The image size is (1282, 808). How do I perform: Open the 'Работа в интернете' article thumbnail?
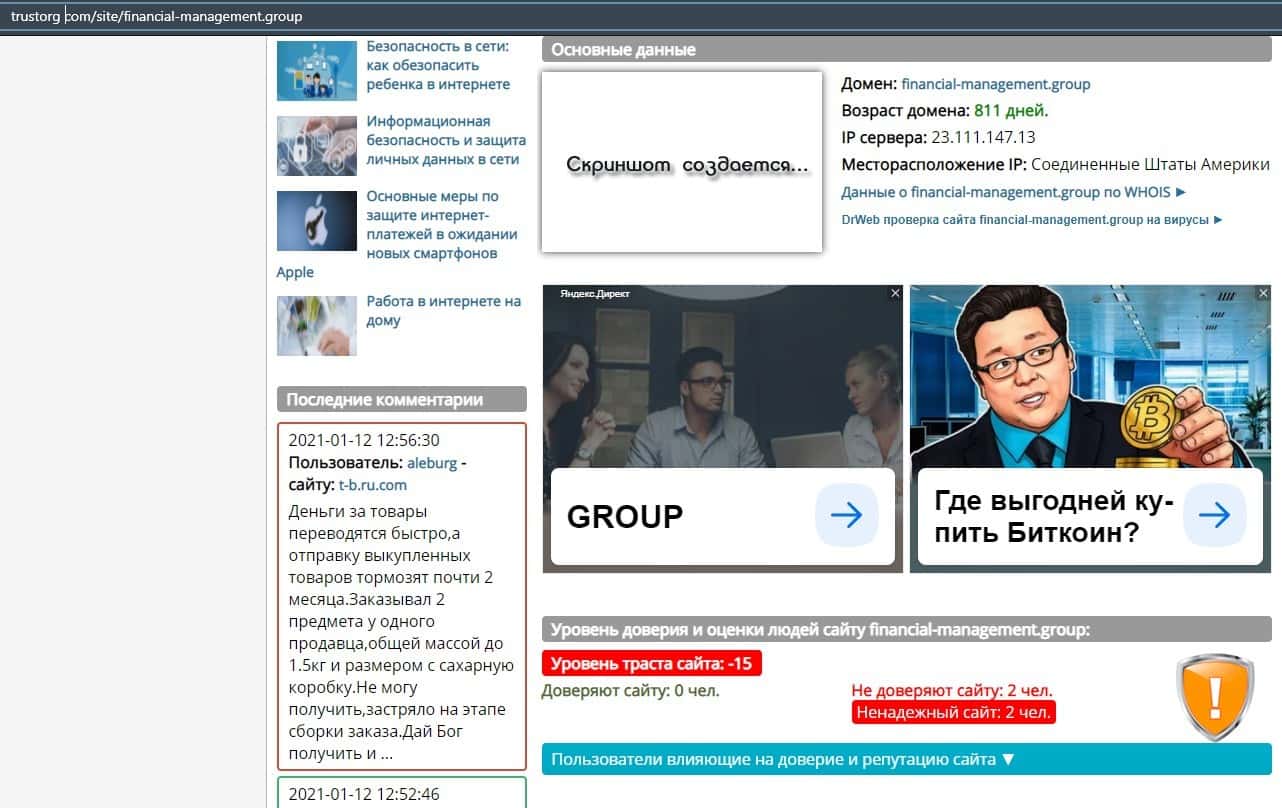pyautogui.click(x=317, y=326)
